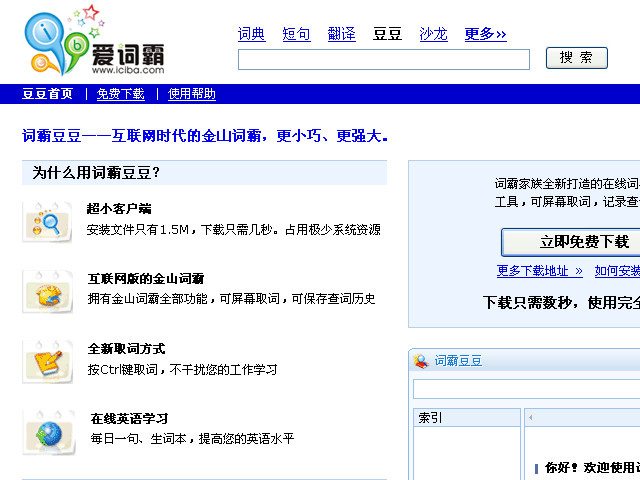The width and height of the screenshot is (640, 480).
Task: Click the text 按Ctrl键取词，不干扰您的工作学习
Action: pyautogui.click(x=182, y=370)
